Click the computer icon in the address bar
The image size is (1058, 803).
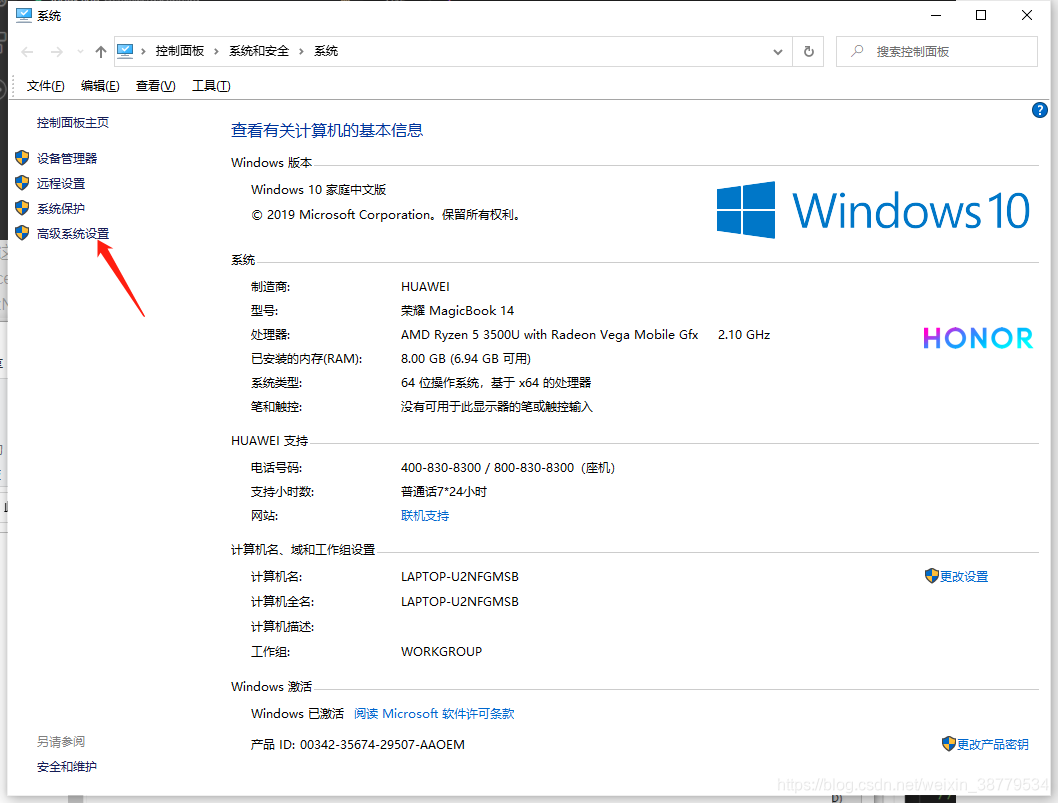(125, 51)
